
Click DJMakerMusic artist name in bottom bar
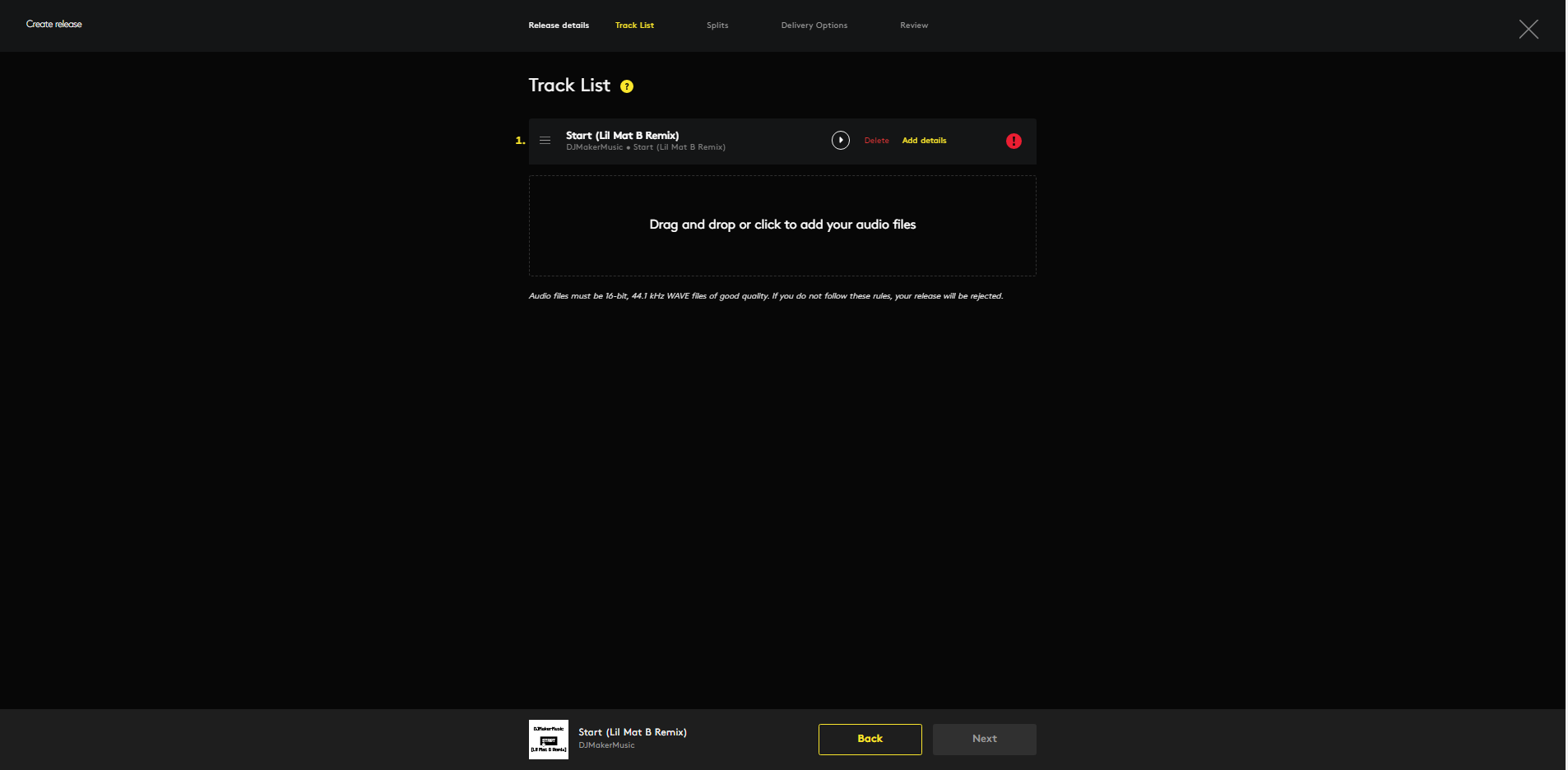[x=606, y=745]
